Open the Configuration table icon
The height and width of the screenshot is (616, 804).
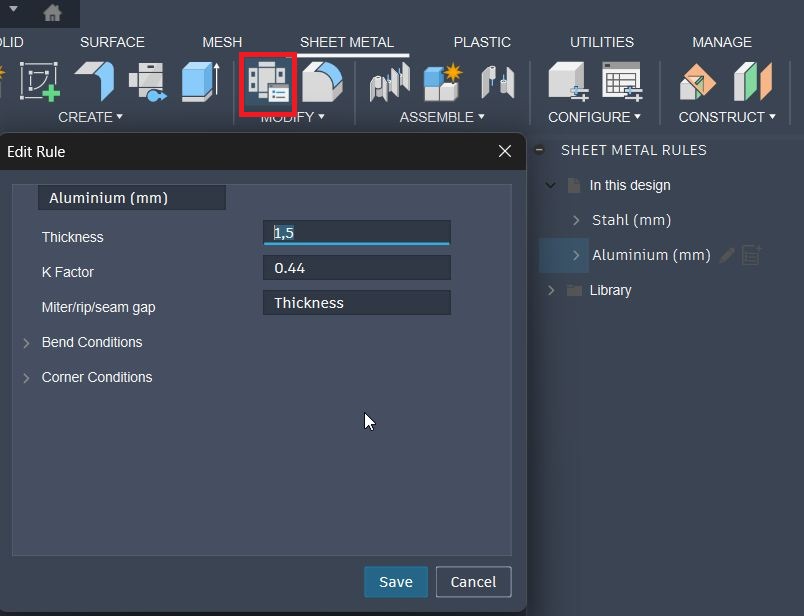click(622, 82)
